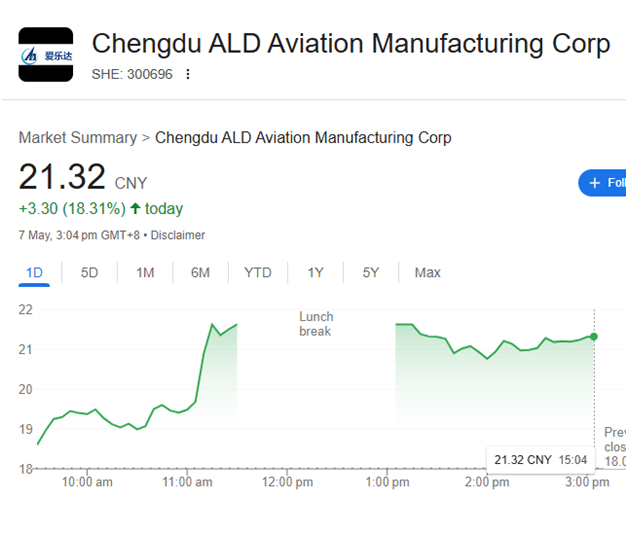The height and width of the screenshot is (533, 643).
Task: Click the Lunch break label on chart
Action: click(x=315, y=324)
